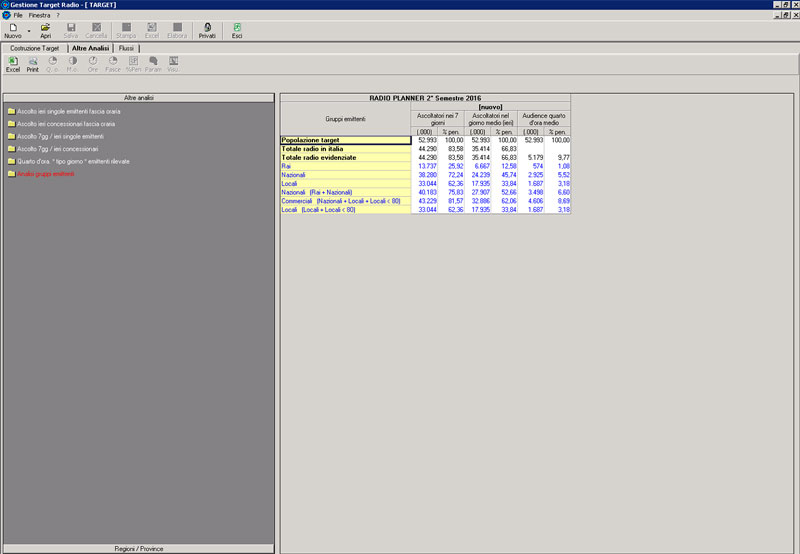800x554 pixels.
Task: Click the Privati toolbar icon
Action: pyautogui.click(x=207, y=30)
